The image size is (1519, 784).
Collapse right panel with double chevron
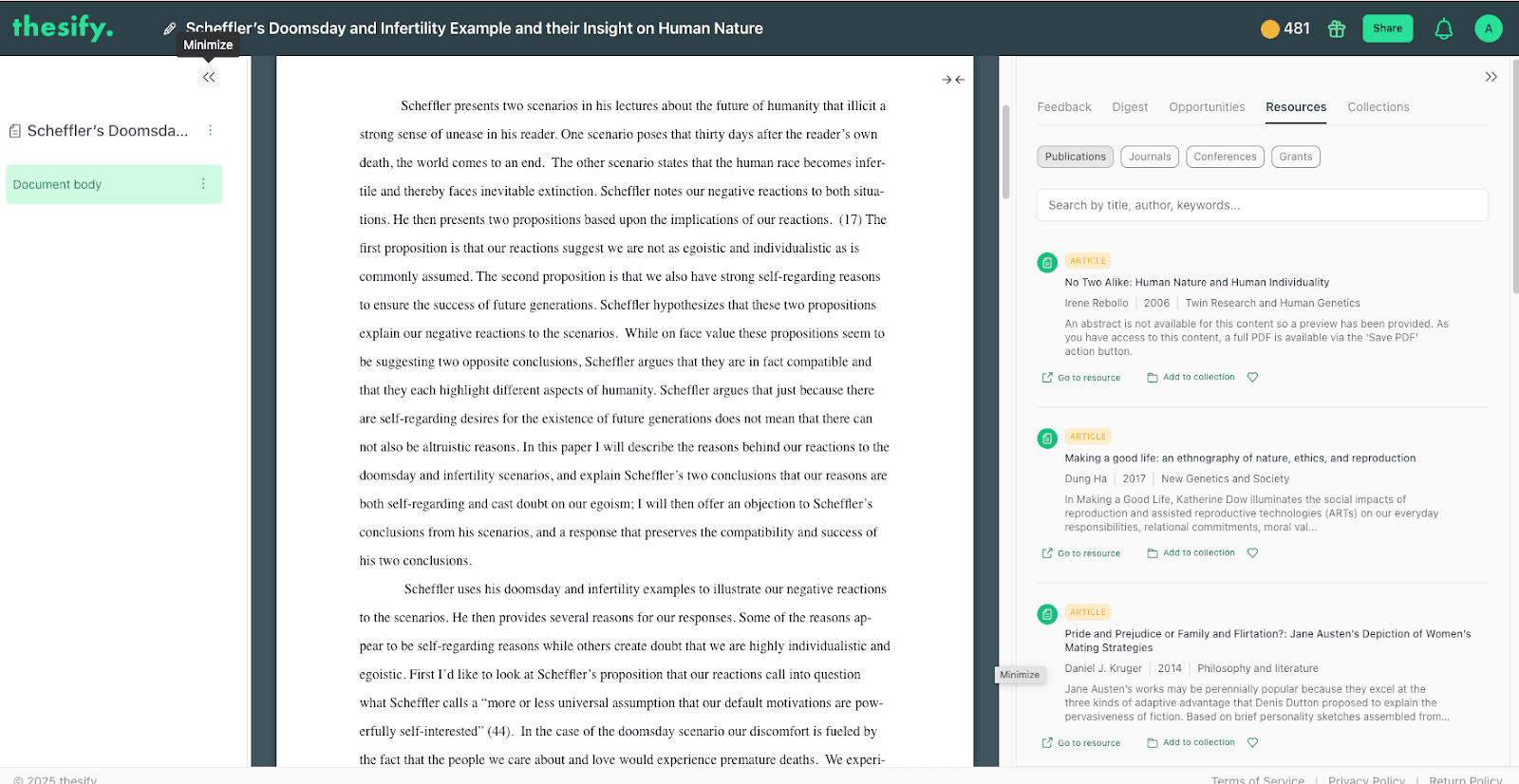[1491, 77]
